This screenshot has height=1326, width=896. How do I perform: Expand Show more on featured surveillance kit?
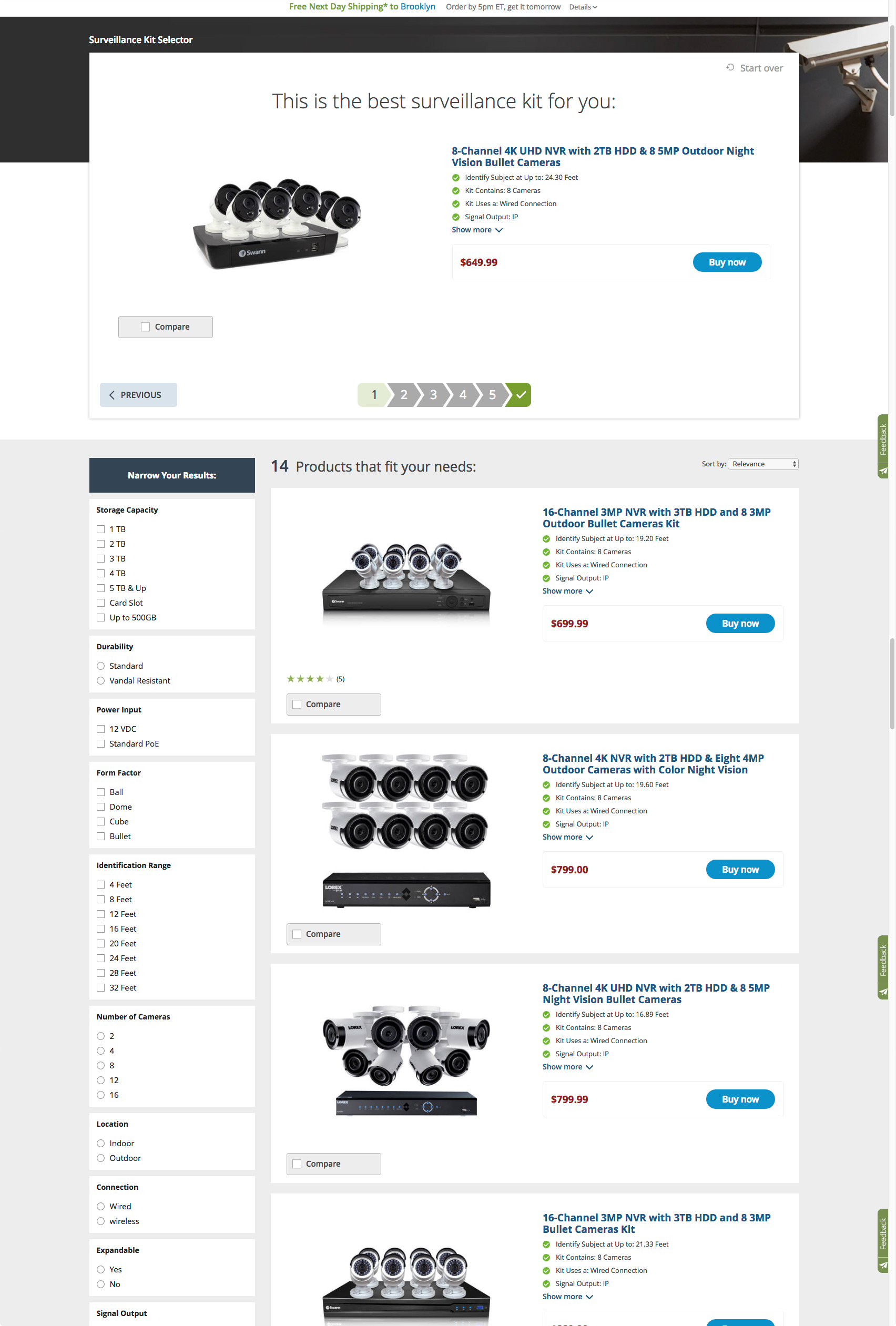click(x=477, y=230)
